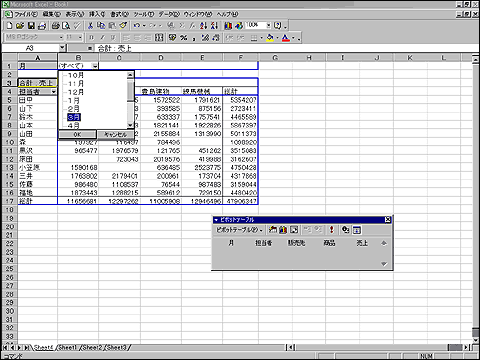Open the font name dropdown
Image resolution: width=480 pixels, height=360 pixels.
coord(61,37)
